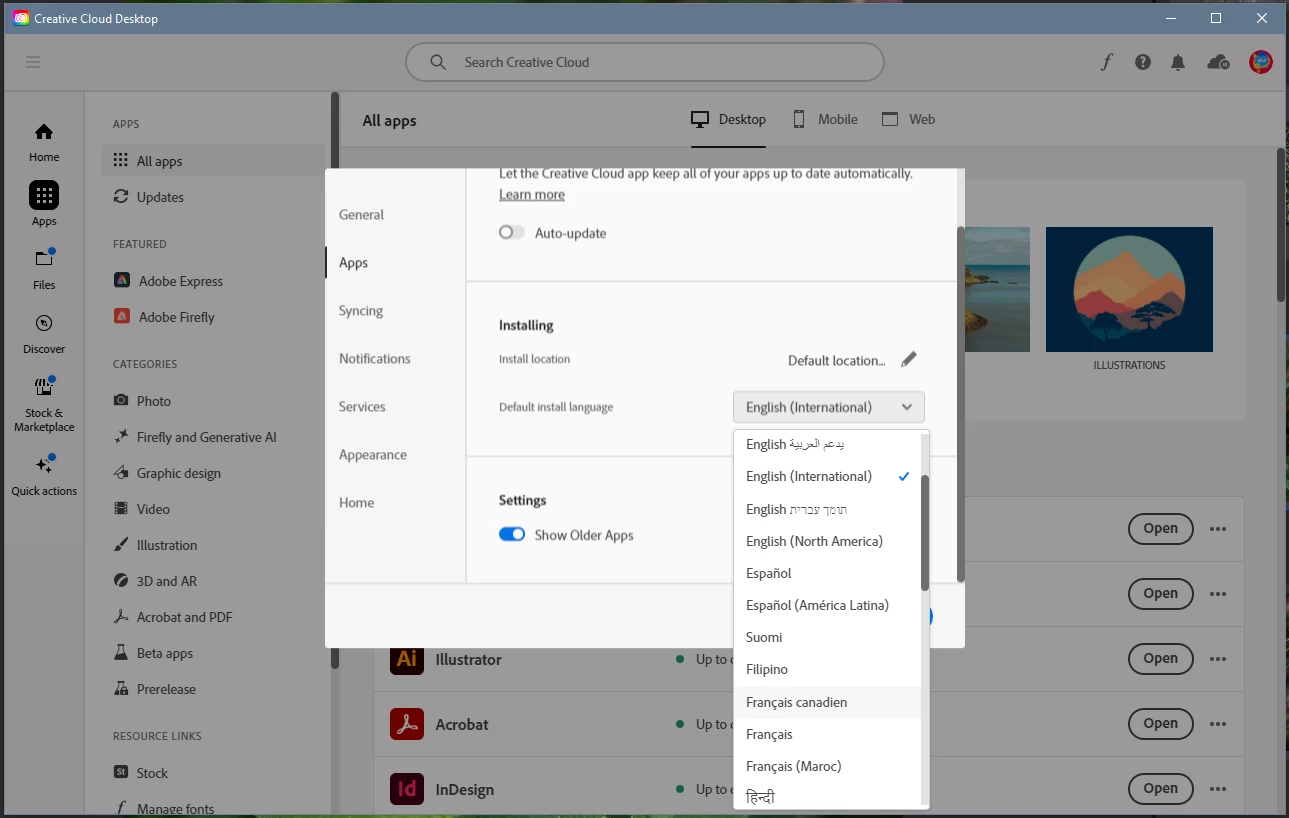Viewport: 1289px width, 818px height.
Task: Click the Acrobat app icon
Action: (407, 724)
